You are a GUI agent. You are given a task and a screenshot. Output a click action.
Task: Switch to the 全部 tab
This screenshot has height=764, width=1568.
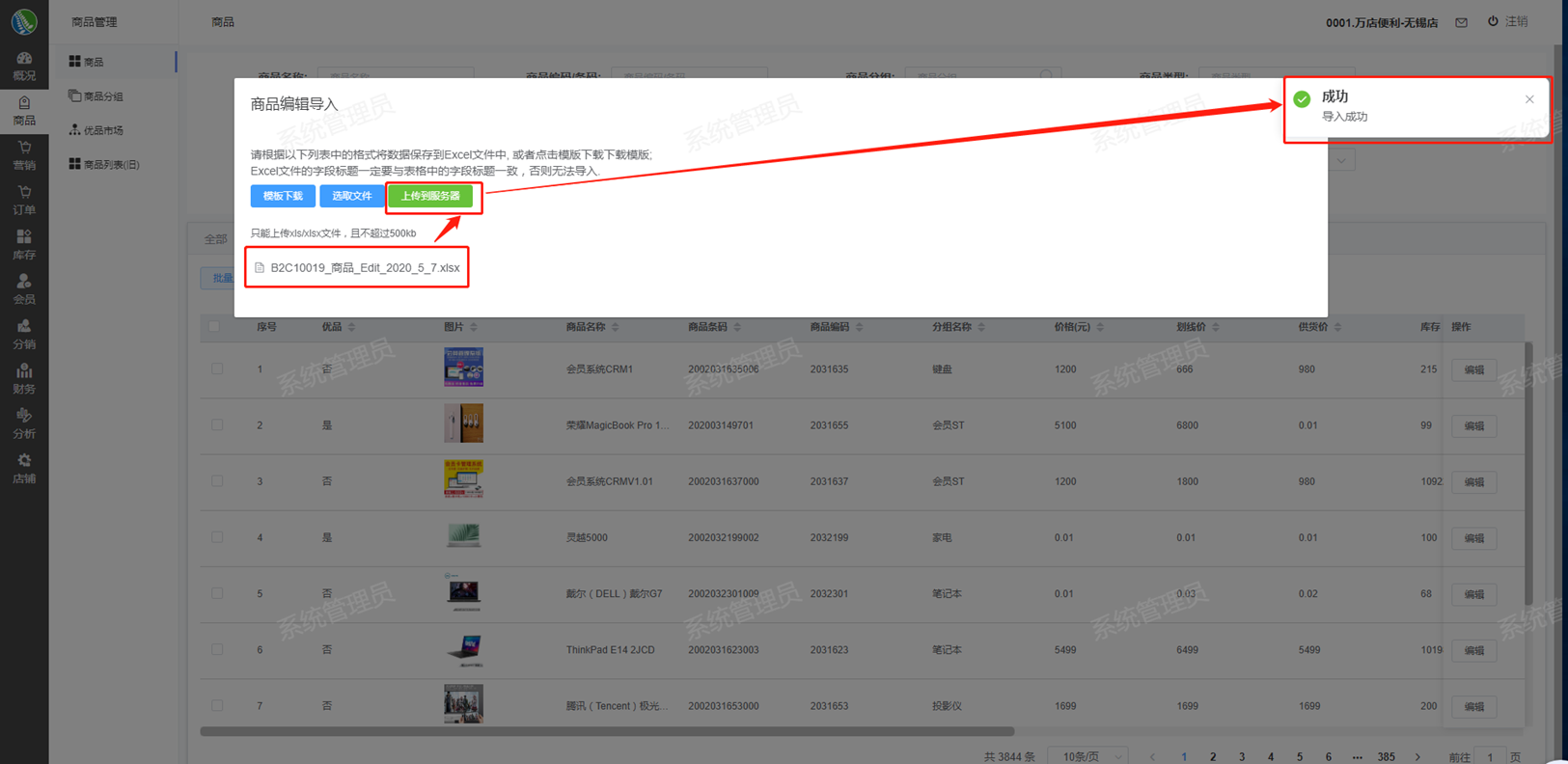click(x=215, y=239)
